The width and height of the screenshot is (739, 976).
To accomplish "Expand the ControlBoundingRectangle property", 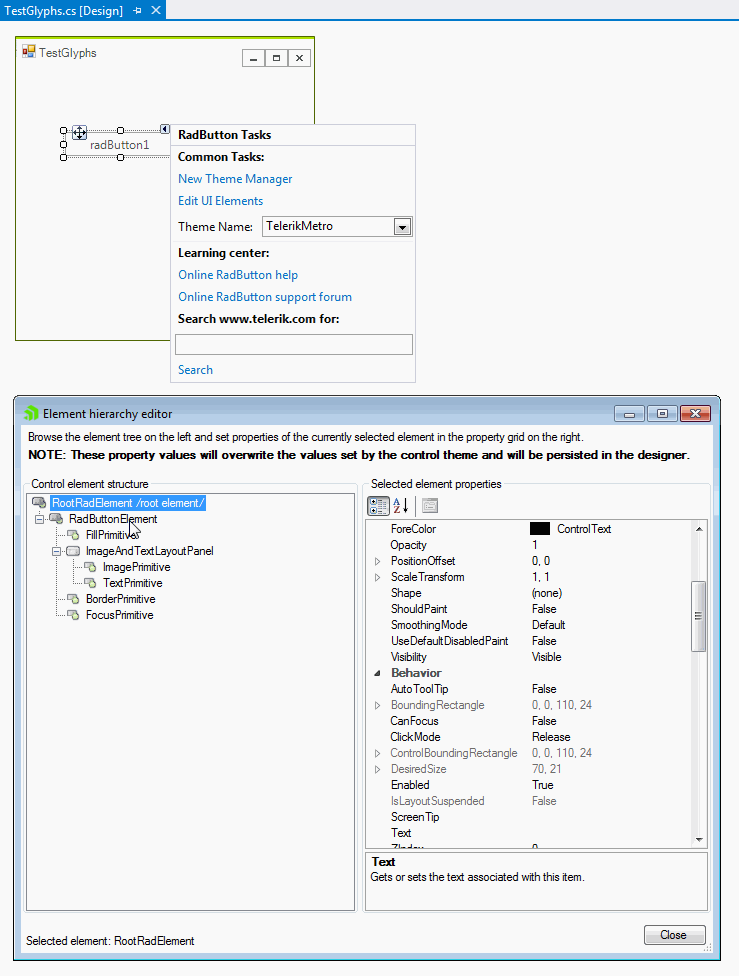I will point(377,754).
